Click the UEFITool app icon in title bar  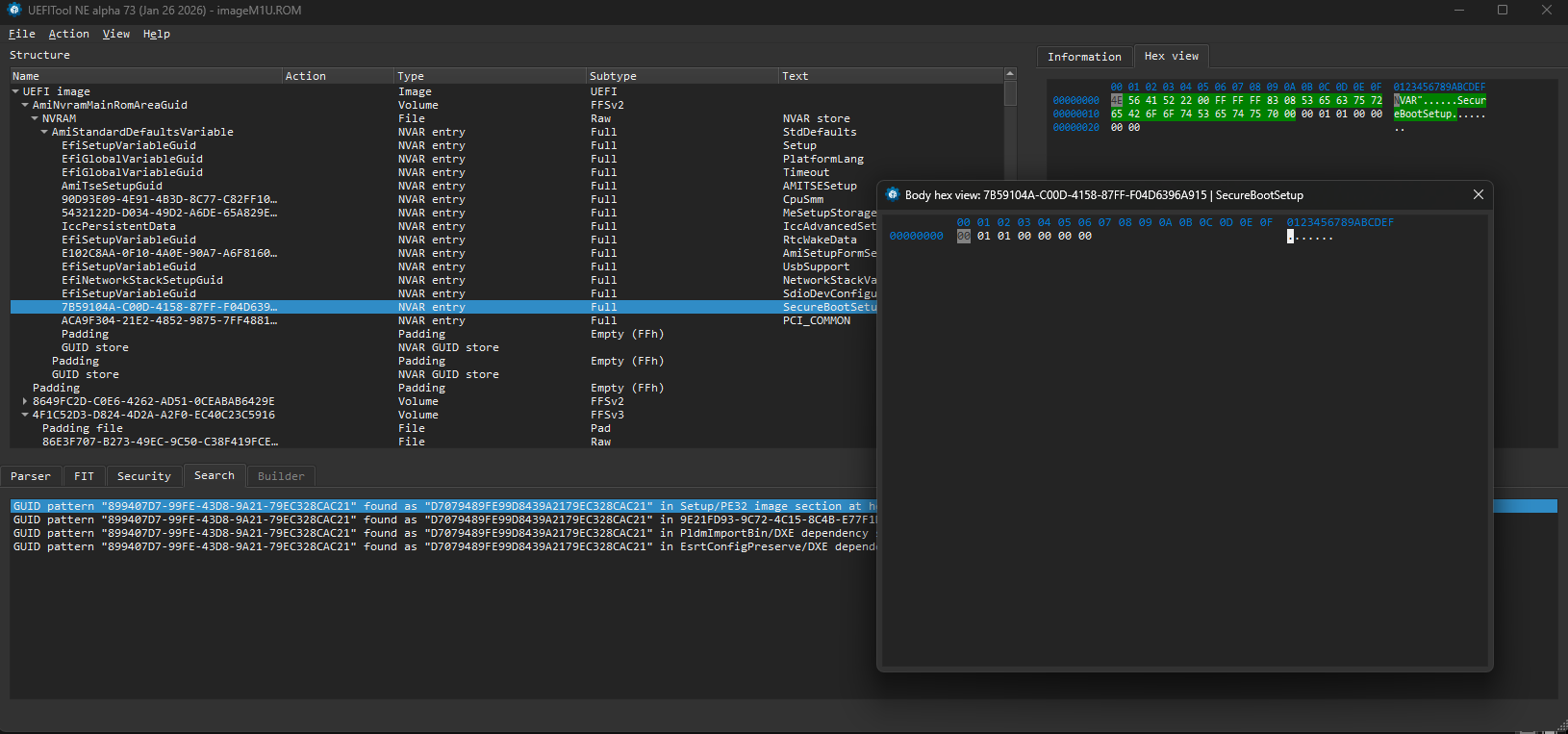pos(13,10)
